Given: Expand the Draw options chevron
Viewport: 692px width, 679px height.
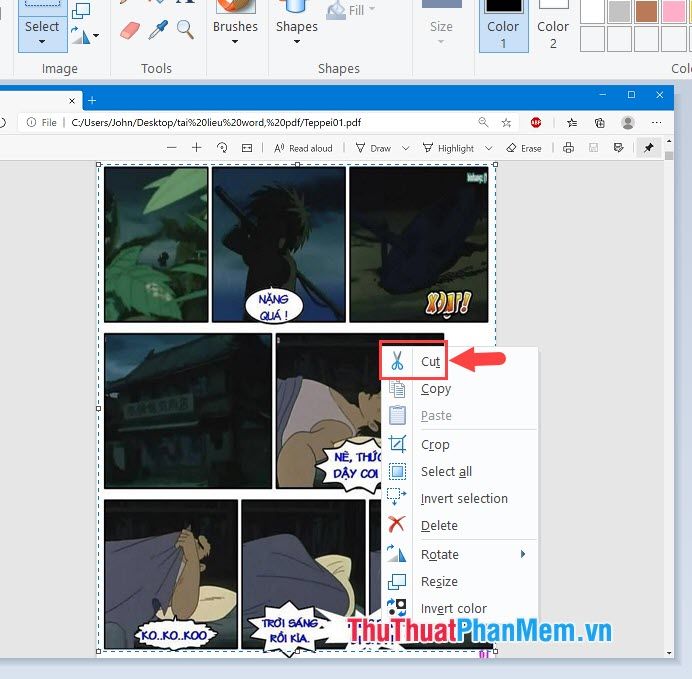Looking at the screenshot, I should 406,148.
